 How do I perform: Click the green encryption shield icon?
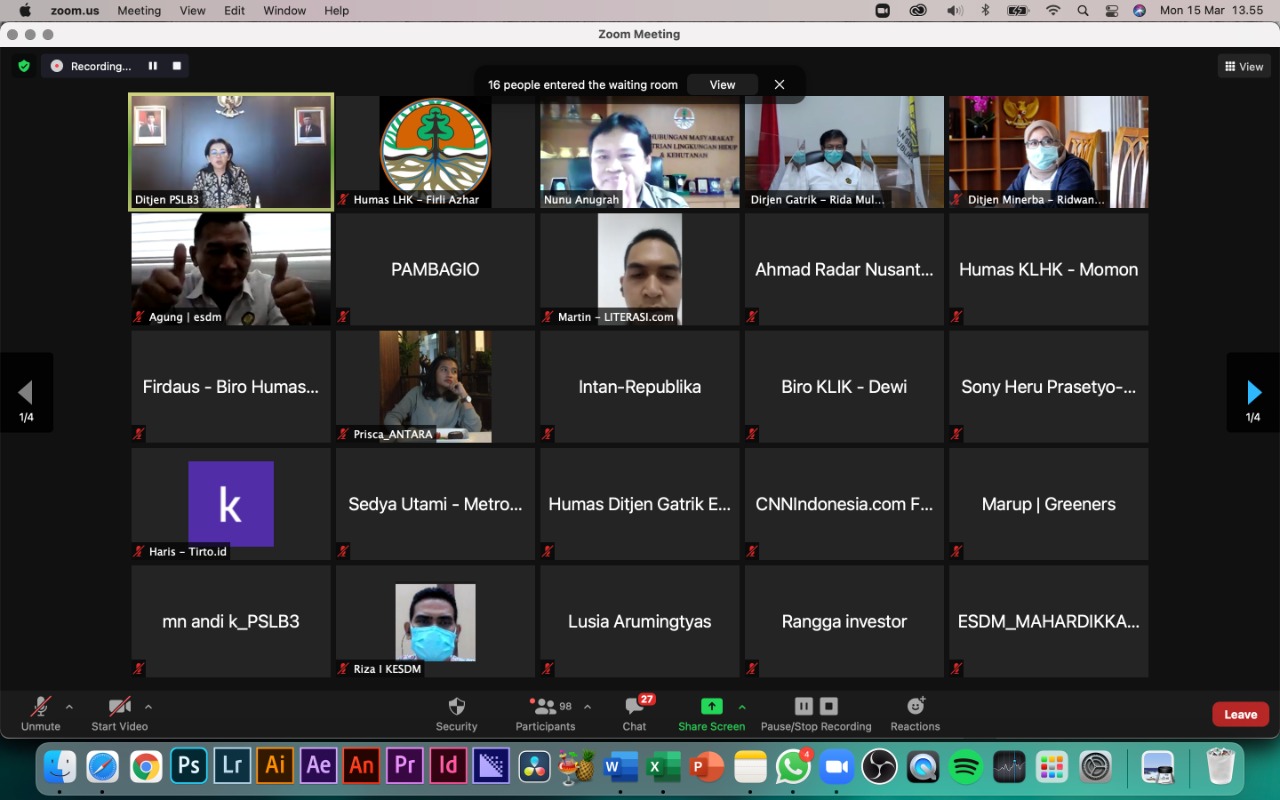coord(24,66)
